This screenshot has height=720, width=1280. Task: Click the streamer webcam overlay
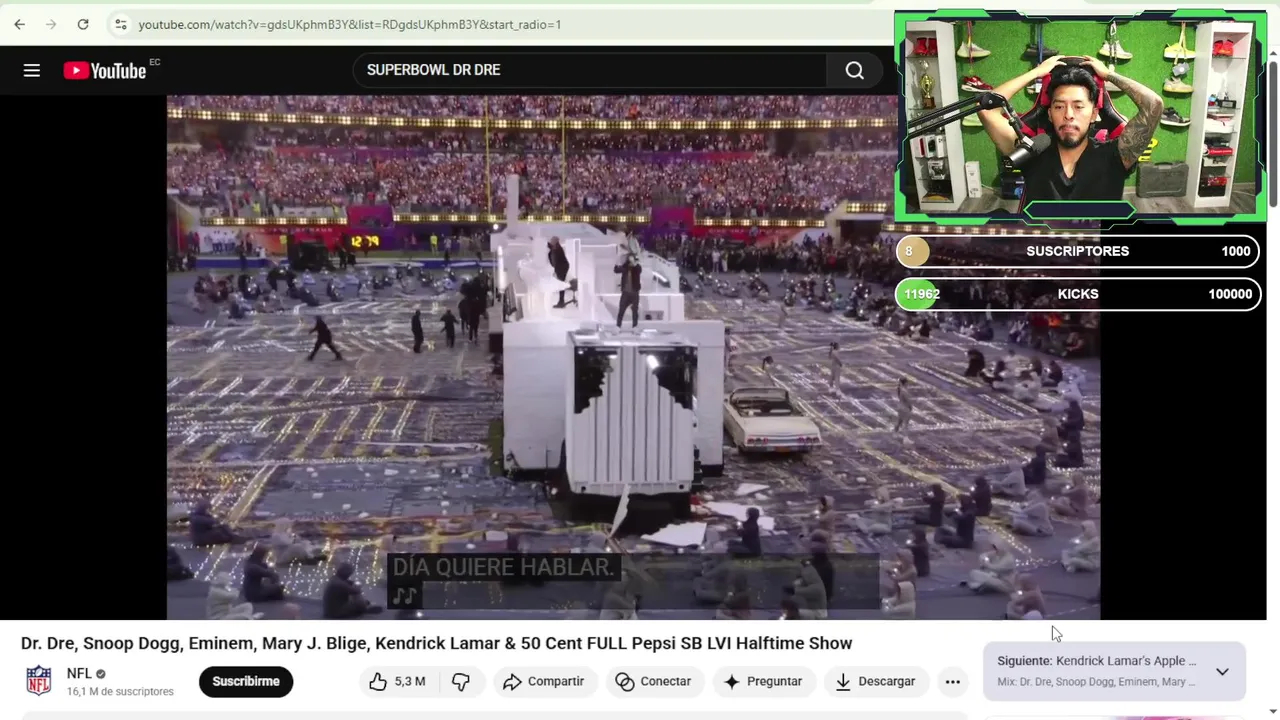(1080, 116)
